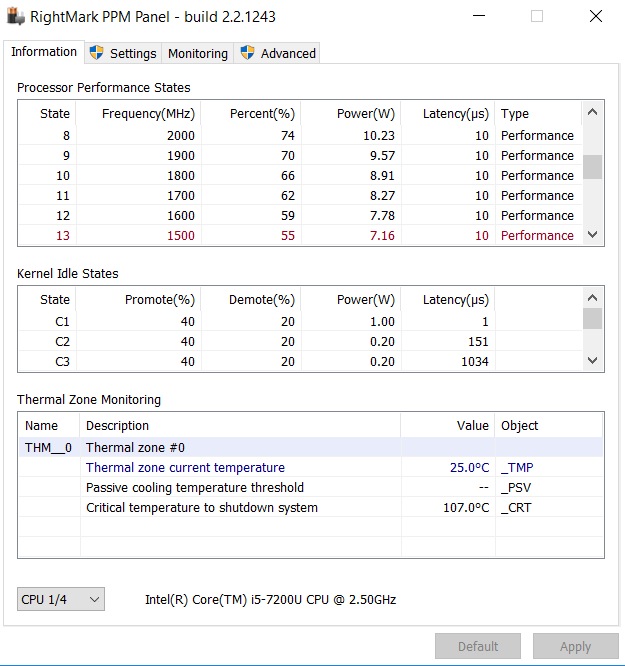Click the shield icon on Settings tab

pos(96,53)
